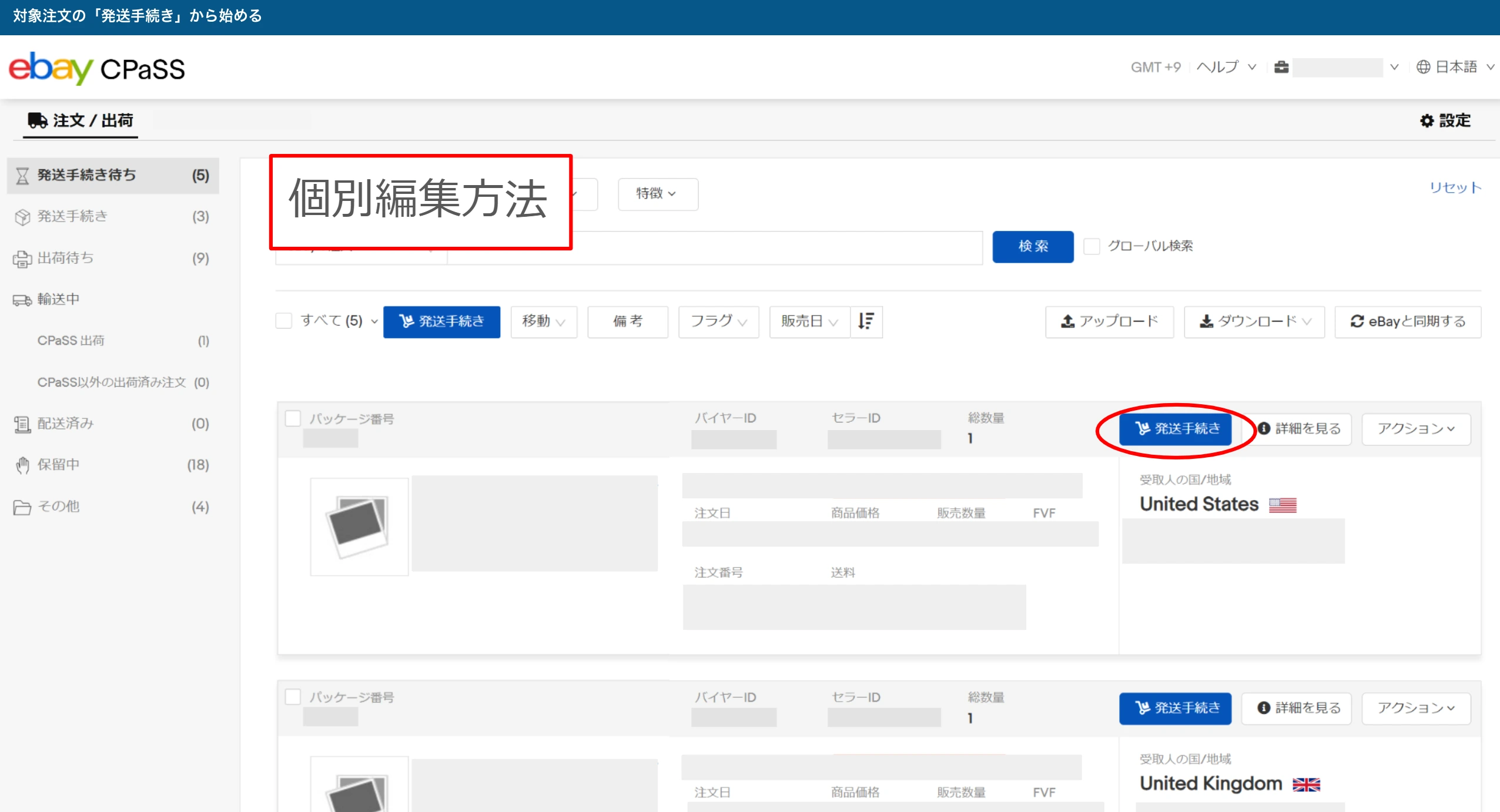Click the document icon beside 配送済み
Image resolution: width=1500 pixels, height=812 pixels.
(x=22, y=424)
